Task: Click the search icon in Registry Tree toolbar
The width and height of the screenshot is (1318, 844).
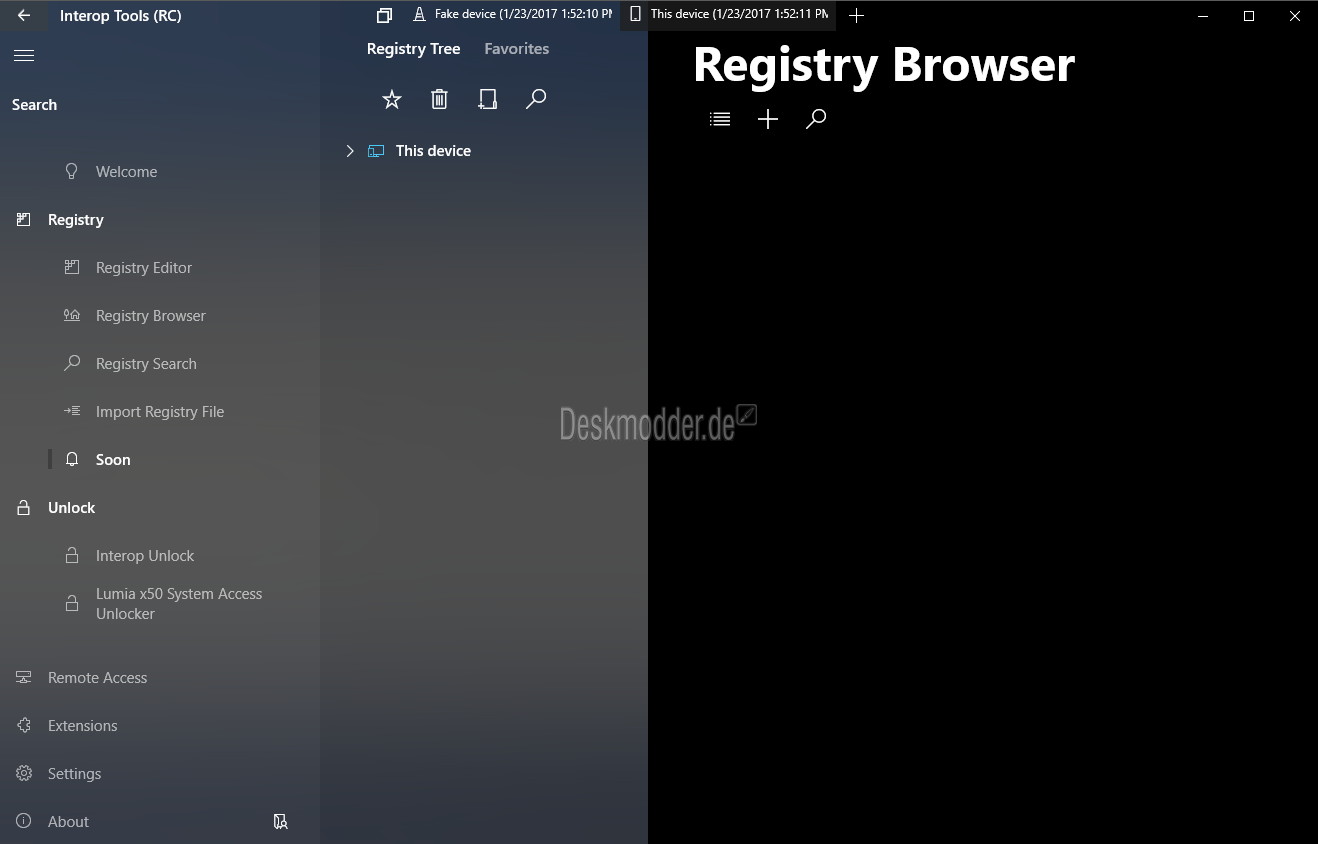Action: tap(536, 99)
